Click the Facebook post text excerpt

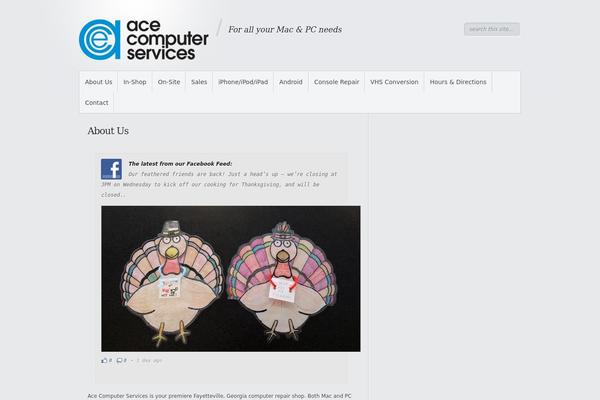219,184
